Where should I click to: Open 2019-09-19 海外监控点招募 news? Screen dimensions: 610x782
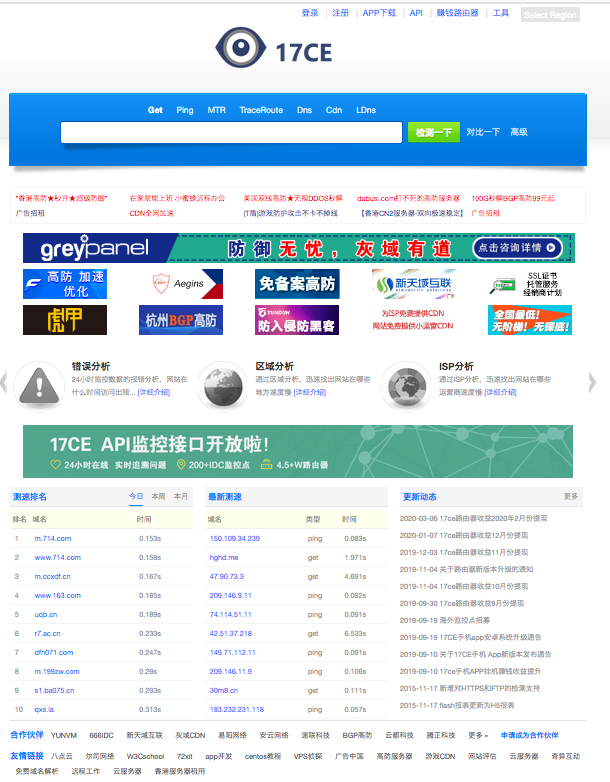[445, 620]
